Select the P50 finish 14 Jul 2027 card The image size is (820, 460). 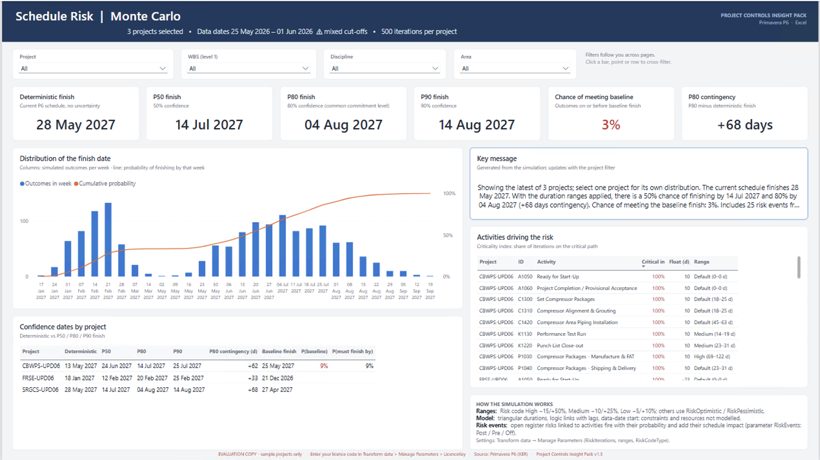(209, 113)
